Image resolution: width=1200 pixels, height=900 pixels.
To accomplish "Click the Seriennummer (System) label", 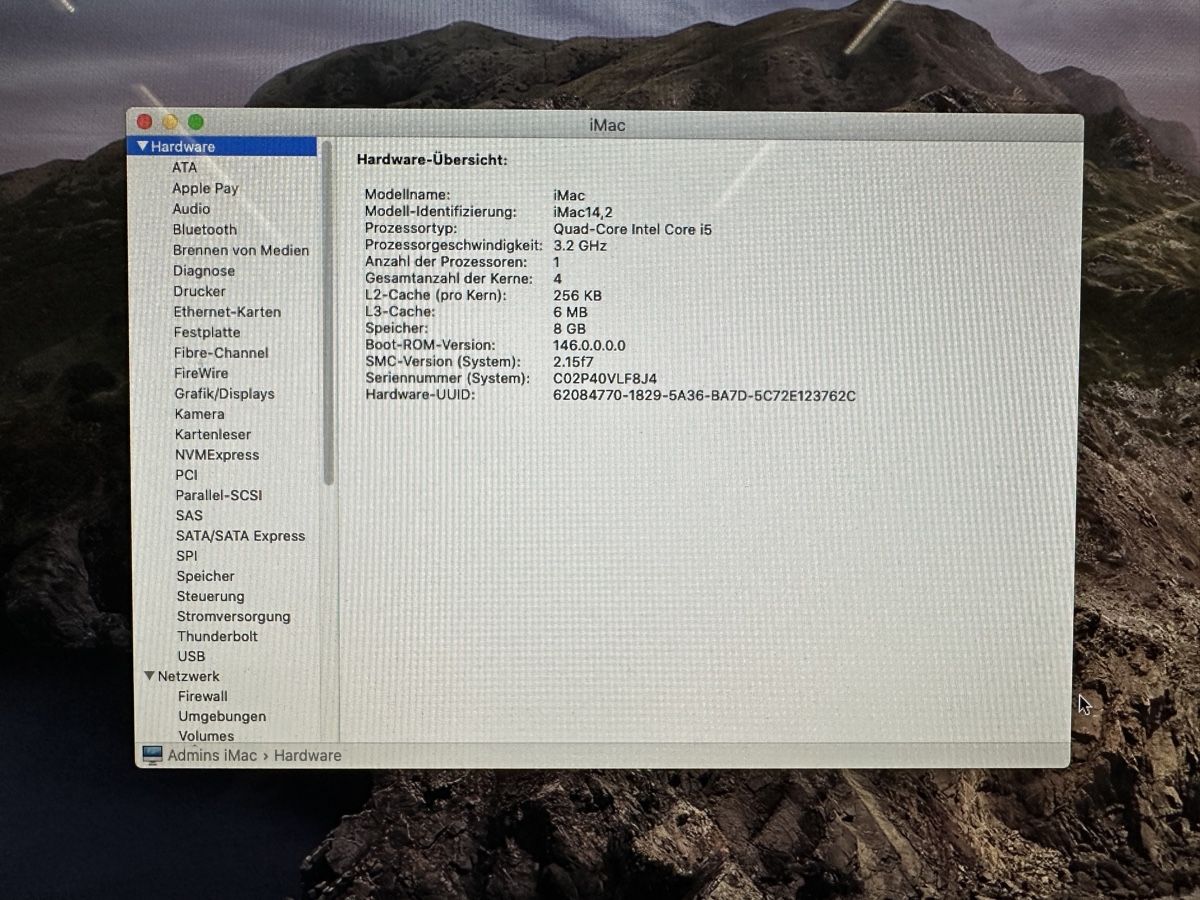I will 447,378.
